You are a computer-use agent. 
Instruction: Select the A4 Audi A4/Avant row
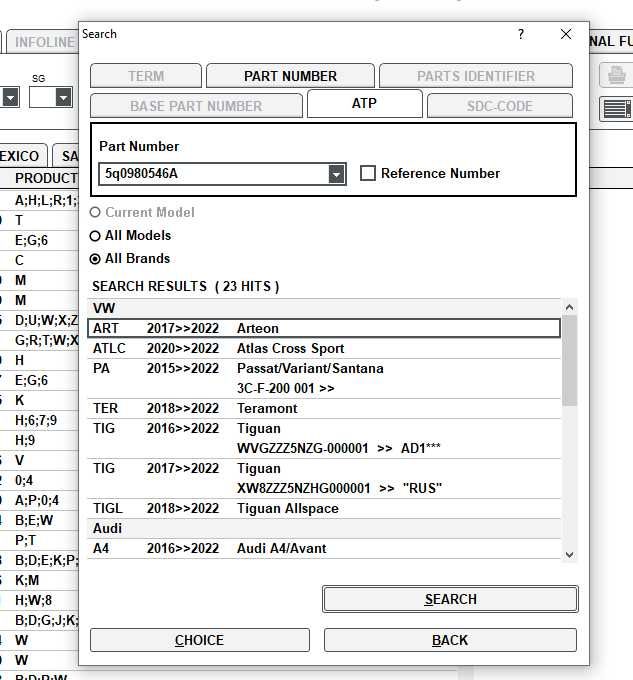coord(324,548)
